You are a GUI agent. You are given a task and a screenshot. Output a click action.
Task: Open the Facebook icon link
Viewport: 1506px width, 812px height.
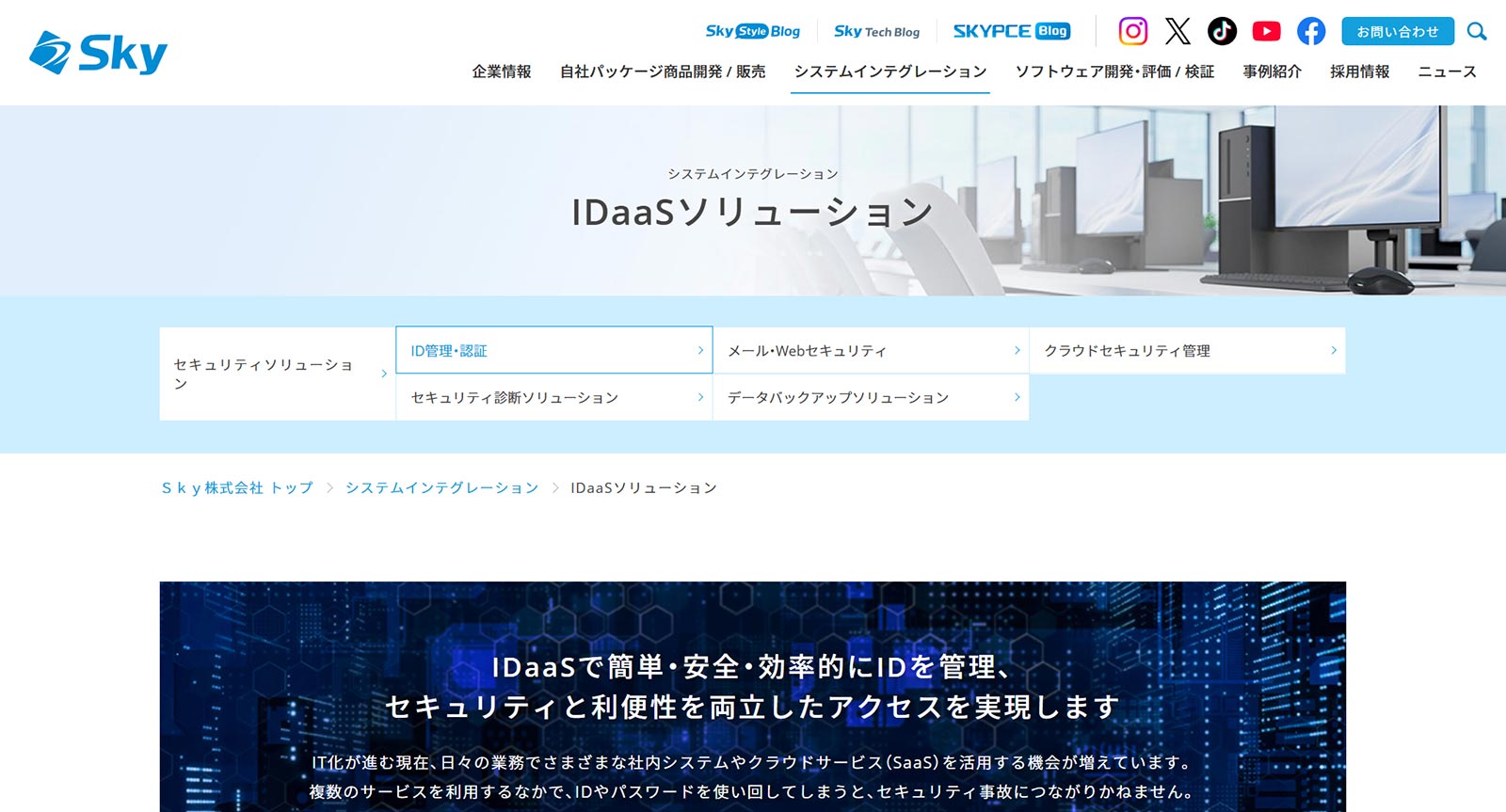(1311, 31)
